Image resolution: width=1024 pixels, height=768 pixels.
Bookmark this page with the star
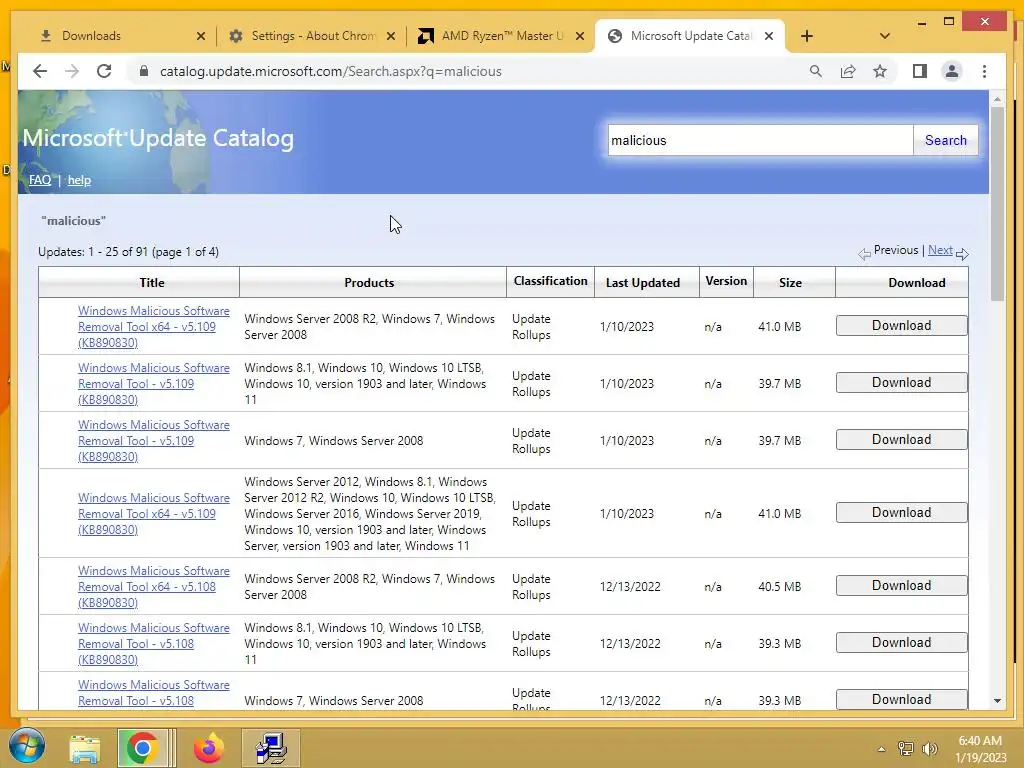pos(880,71)
